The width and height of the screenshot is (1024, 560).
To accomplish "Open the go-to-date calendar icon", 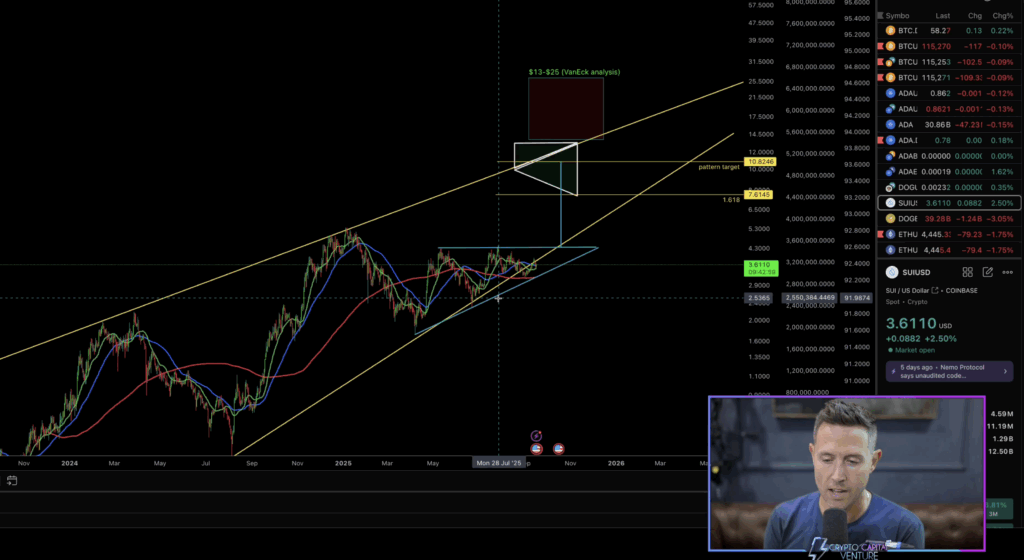I will pos(11,480).
